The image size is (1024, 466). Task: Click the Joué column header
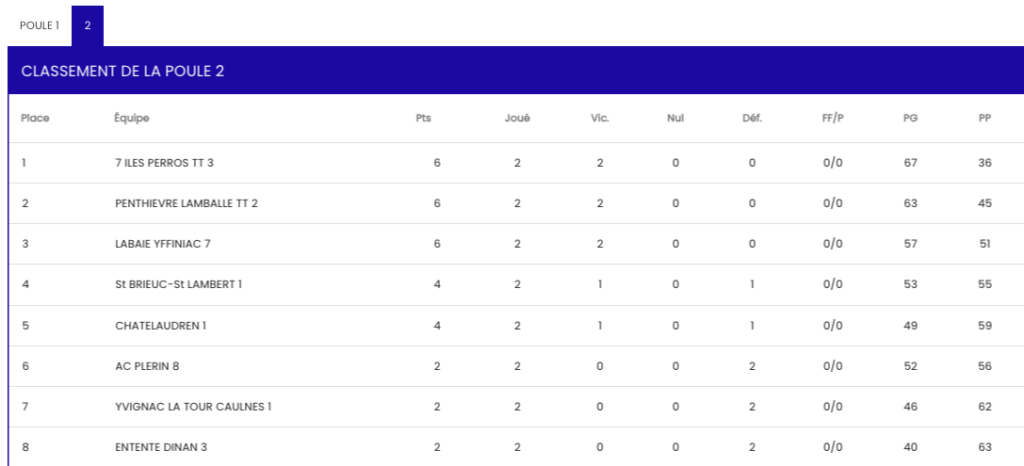coord(517,118)
